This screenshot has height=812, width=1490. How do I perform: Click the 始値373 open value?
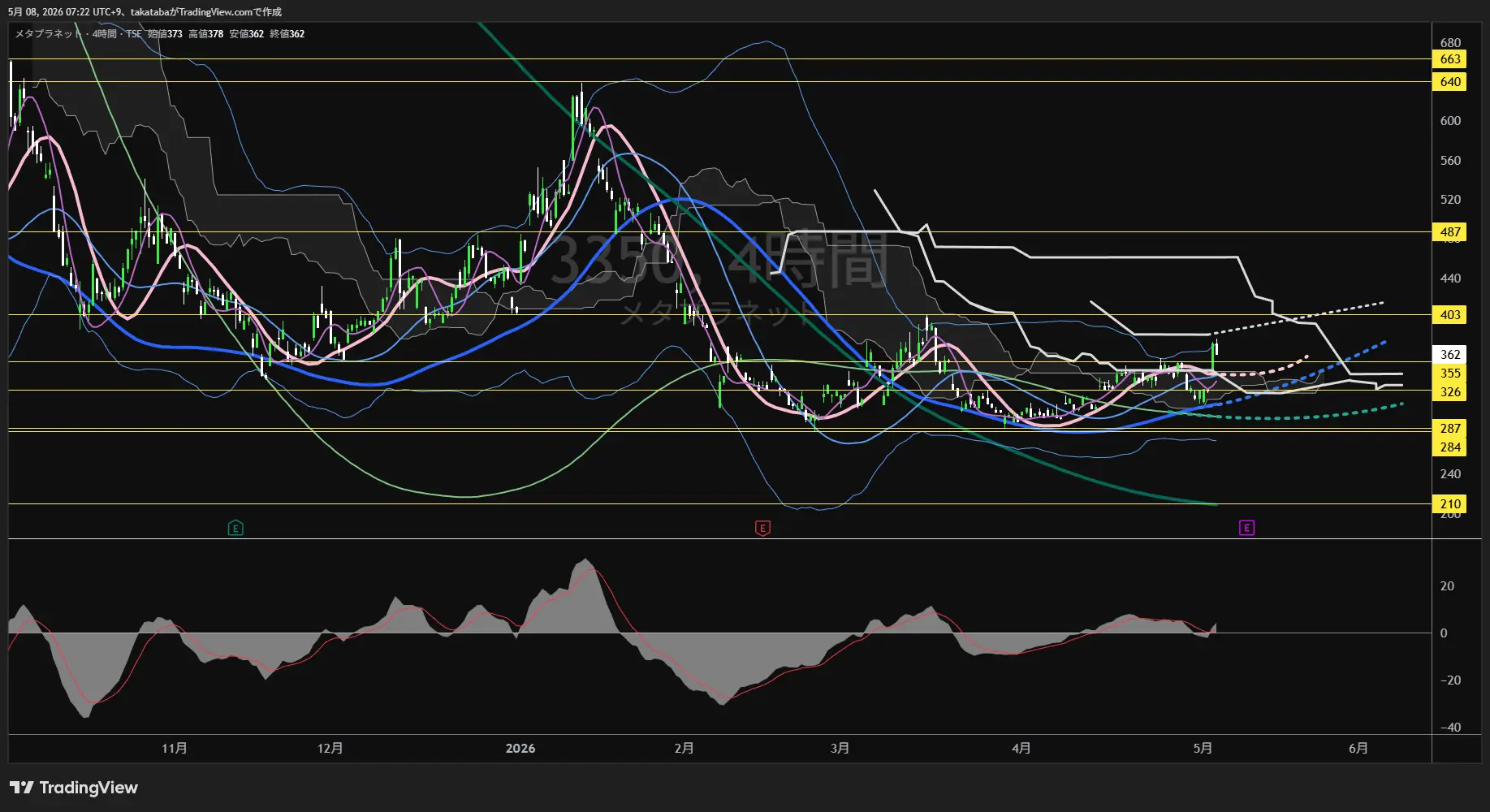(165, 34)
